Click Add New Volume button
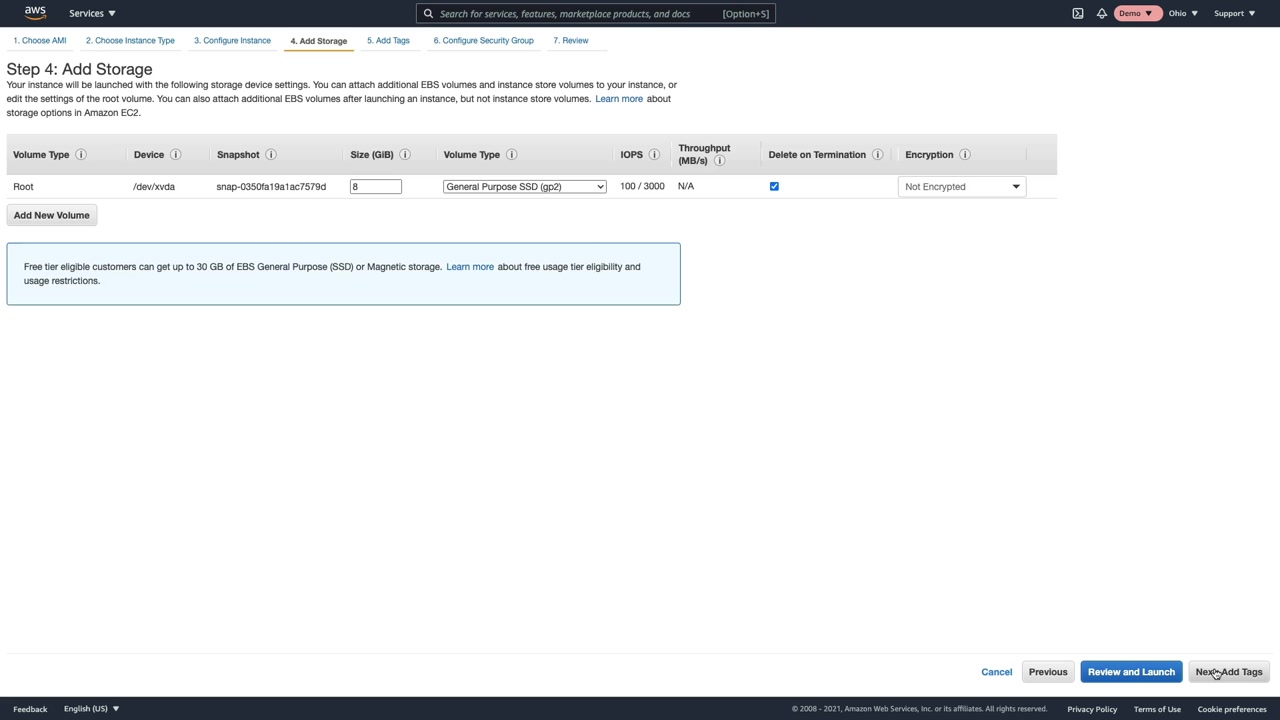Screen dimensions: 1280x720 pos(52,215)
